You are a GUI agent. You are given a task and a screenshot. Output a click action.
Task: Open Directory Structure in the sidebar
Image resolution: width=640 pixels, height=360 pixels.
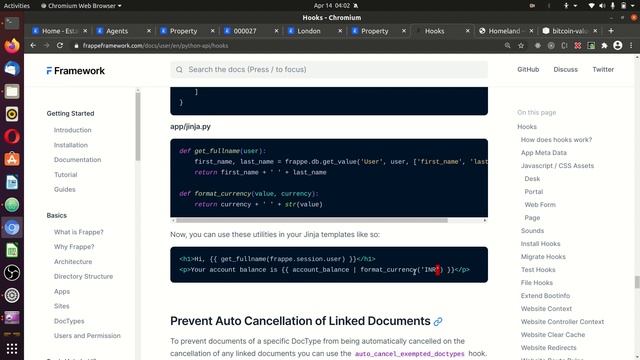tap(83, 276)
